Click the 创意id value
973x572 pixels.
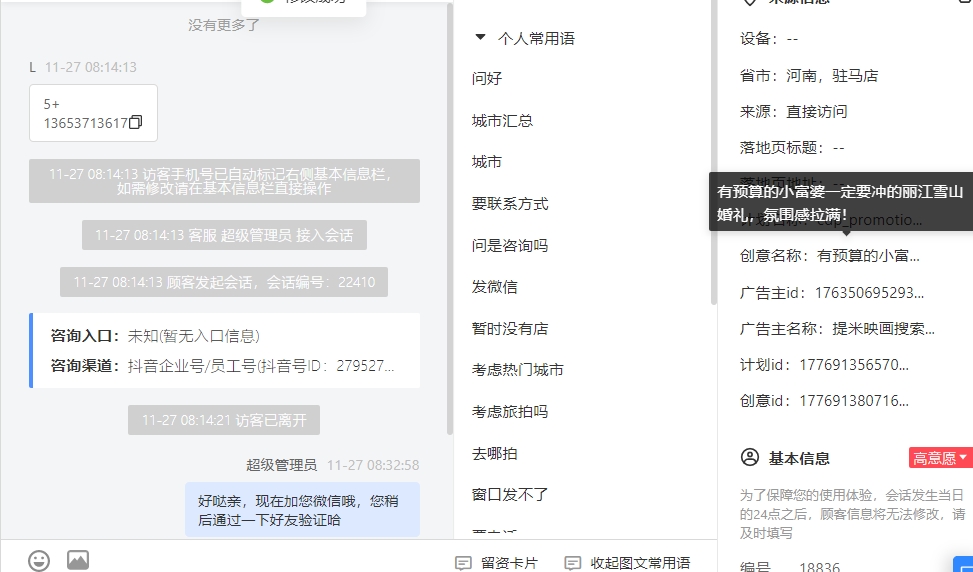click(854, 400)
